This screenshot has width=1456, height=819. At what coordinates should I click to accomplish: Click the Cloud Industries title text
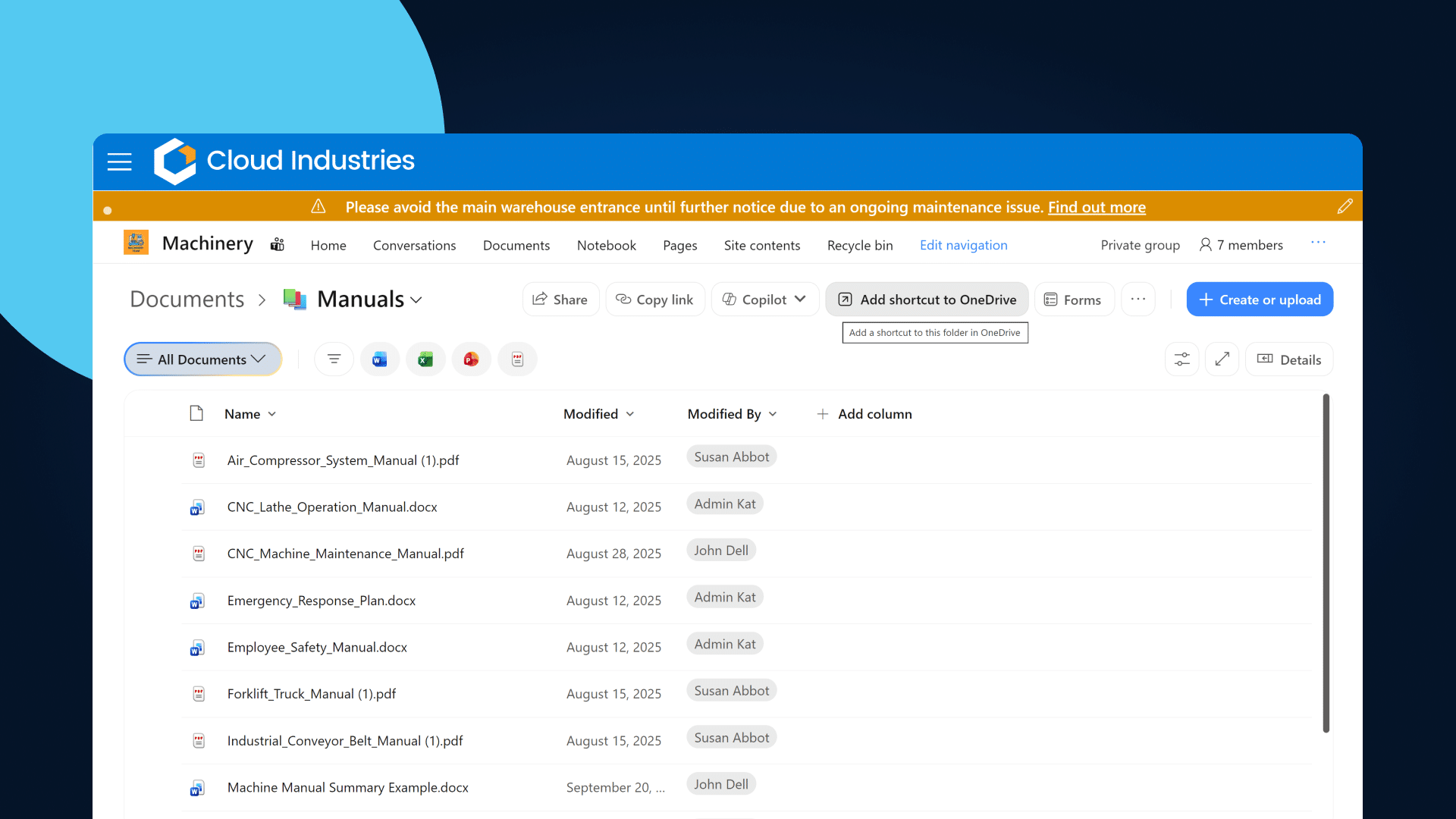click(311, 161)
